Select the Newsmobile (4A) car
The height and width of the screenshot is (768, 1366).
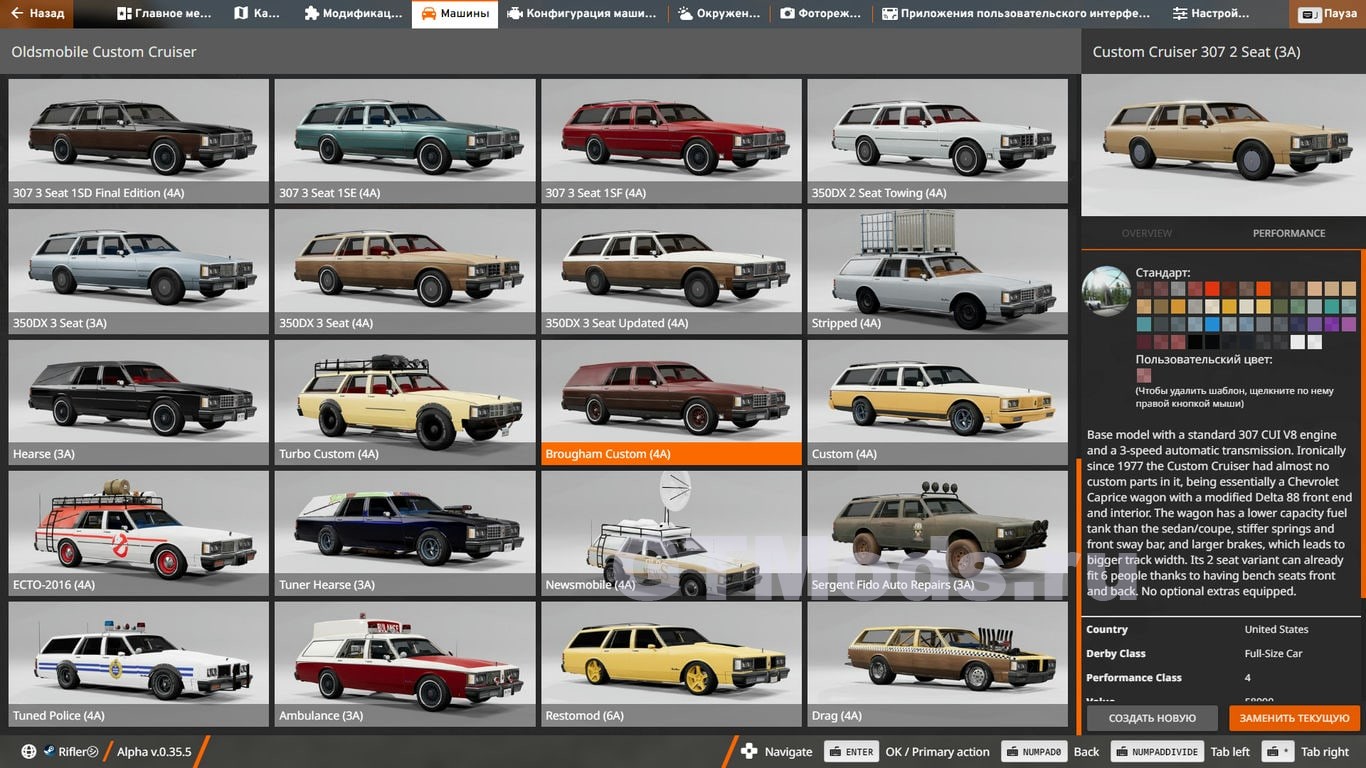pos(671,534)
